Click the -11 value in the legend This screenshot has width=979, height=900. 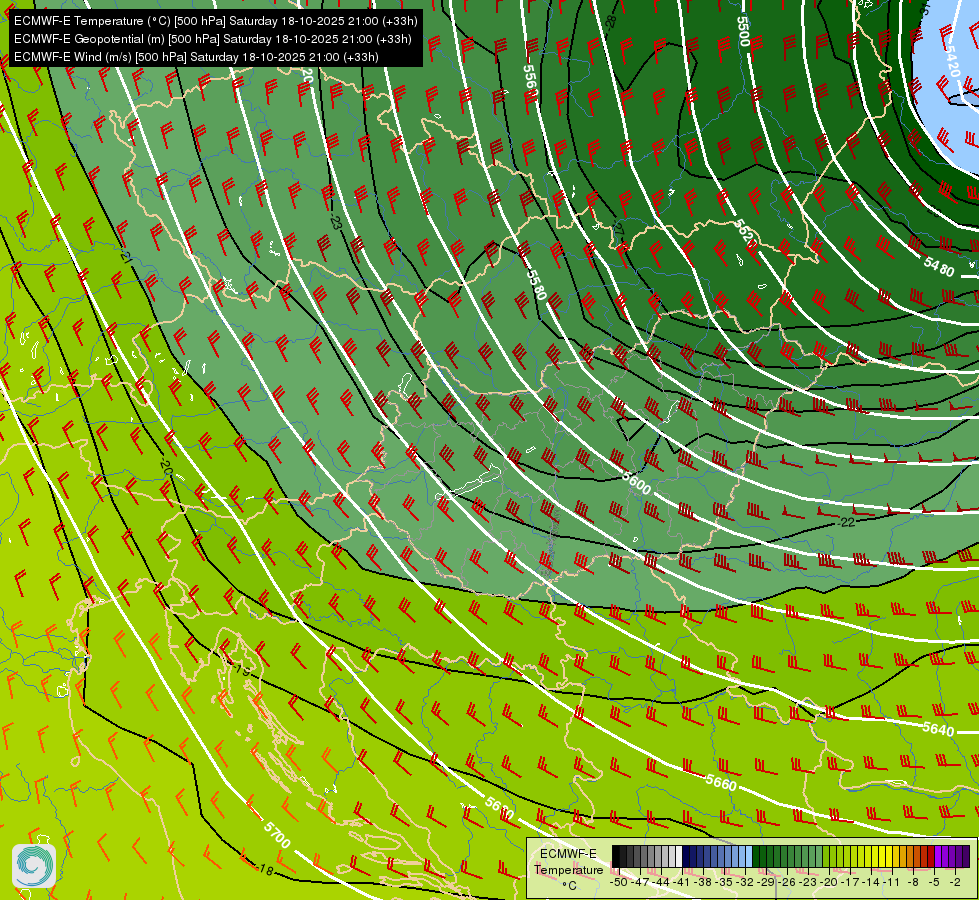(x=892, y=882)
